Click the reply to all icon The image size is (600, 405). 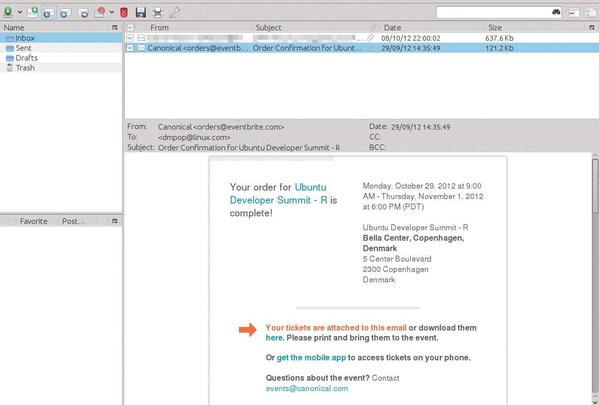[x=65, y=13]
